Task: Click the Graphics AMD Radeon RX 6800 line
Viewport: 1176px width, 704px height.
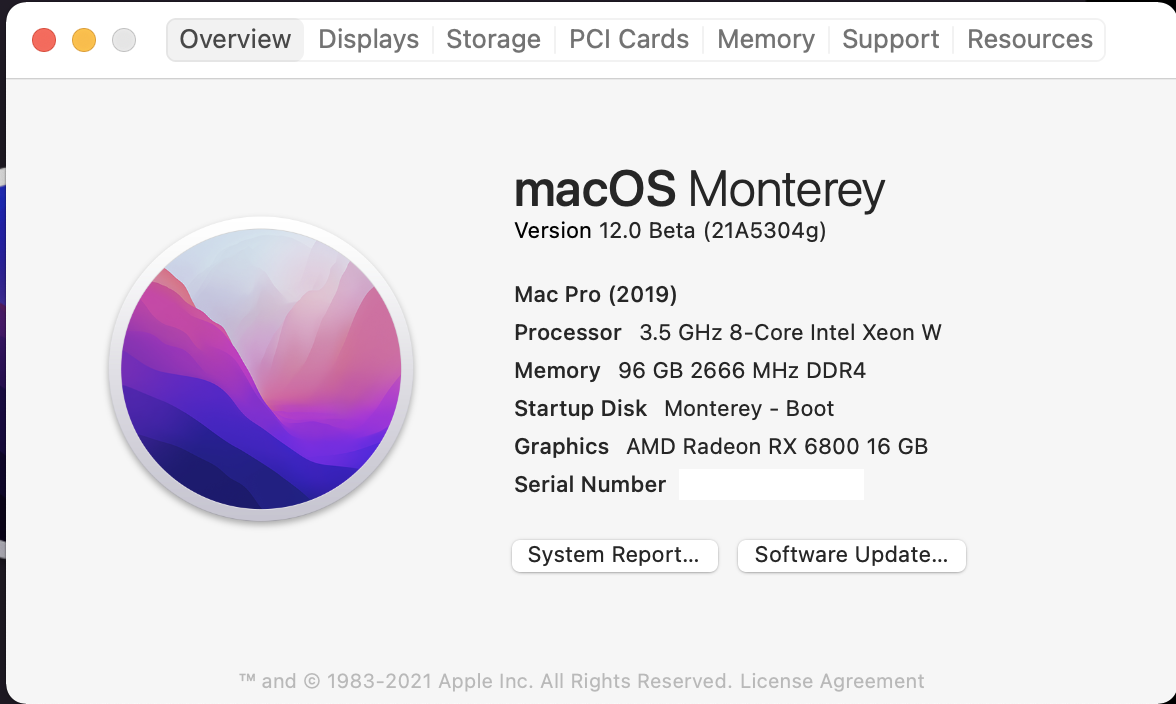Action: click(x=720, y=447)
